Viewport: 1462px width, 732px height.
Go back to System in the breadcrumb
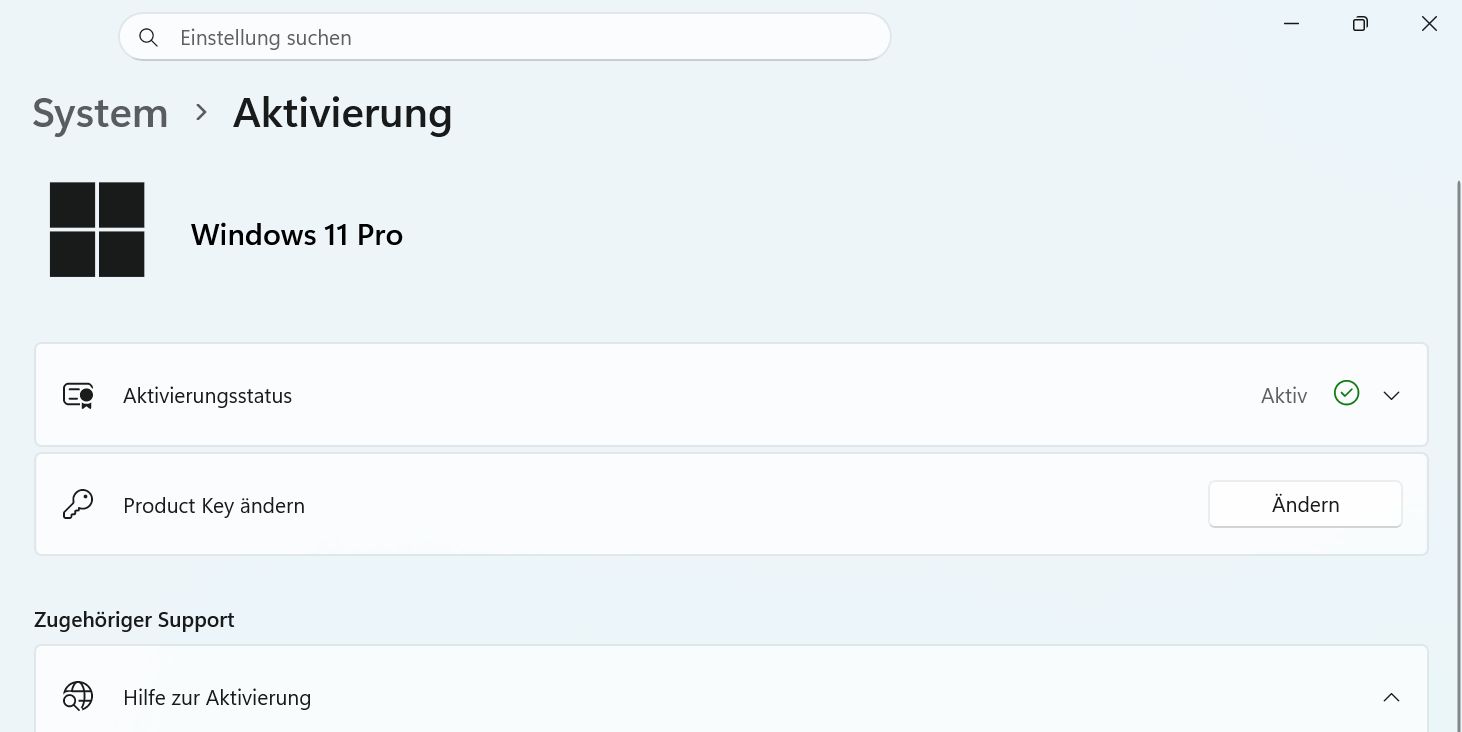click(x=100, y=113)
